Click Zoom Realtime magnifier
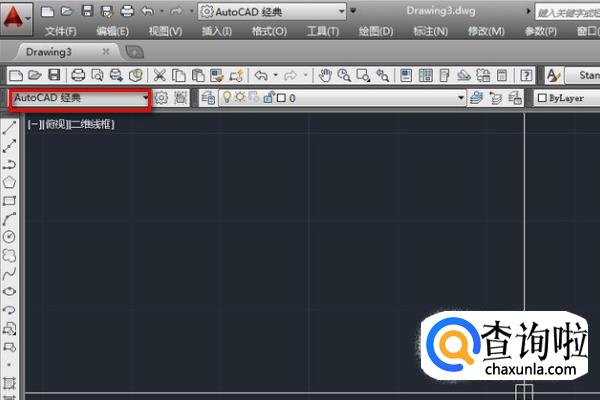The image size is (600, 400). (344, 75)
